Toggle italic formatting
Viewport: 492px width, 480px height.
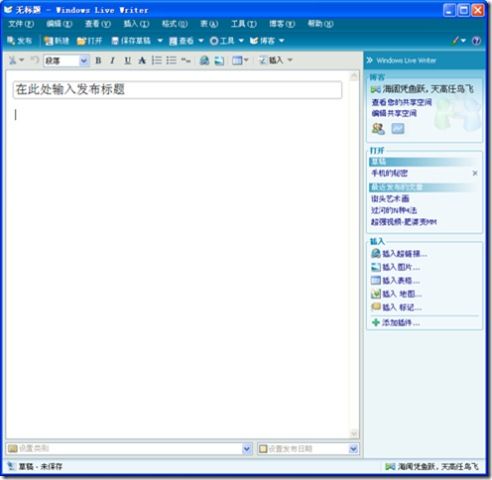click(113, 60)
